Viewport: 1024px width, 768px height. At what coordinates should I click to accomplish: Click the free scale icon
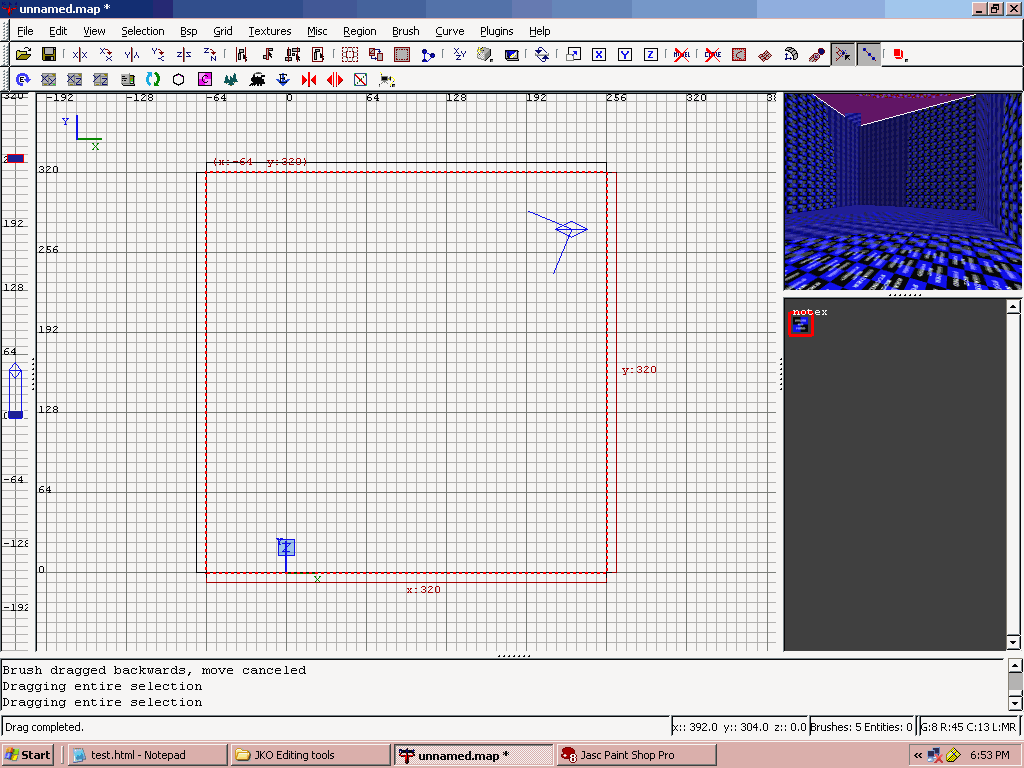click(x=573, y=55)
